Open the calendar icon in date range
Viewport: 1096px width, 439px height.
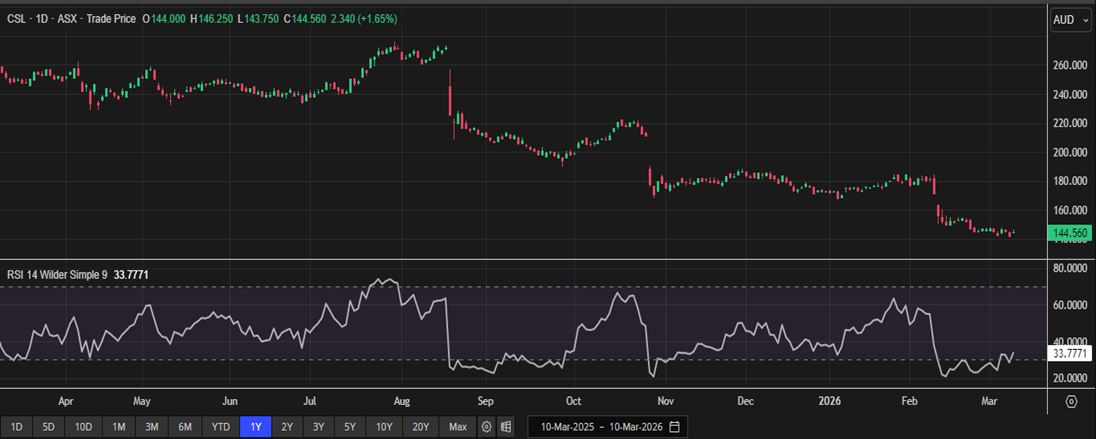coord(675,427)
